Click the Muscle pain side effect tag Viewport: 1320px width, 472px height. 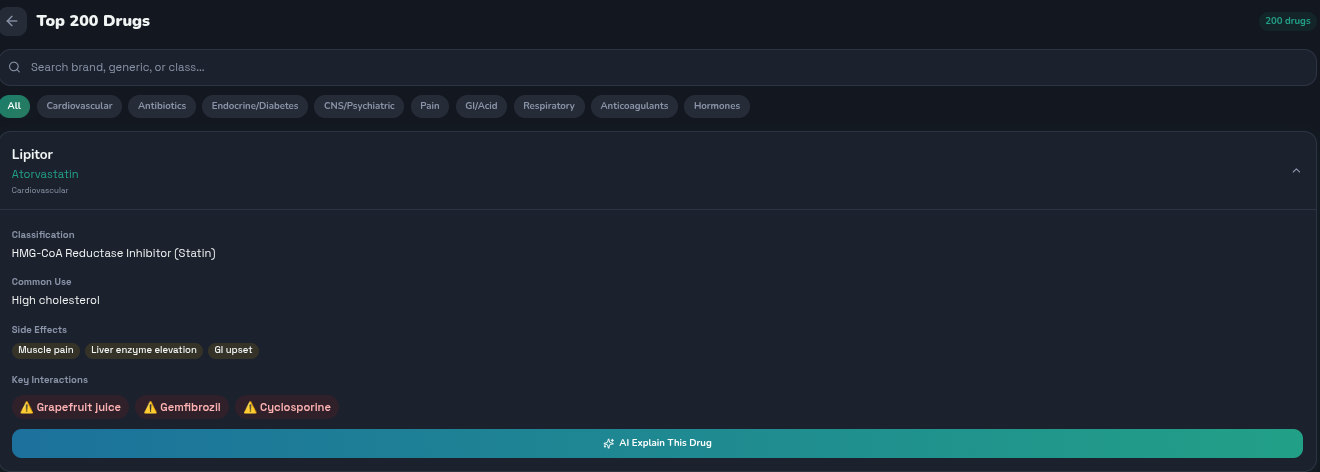46,350
